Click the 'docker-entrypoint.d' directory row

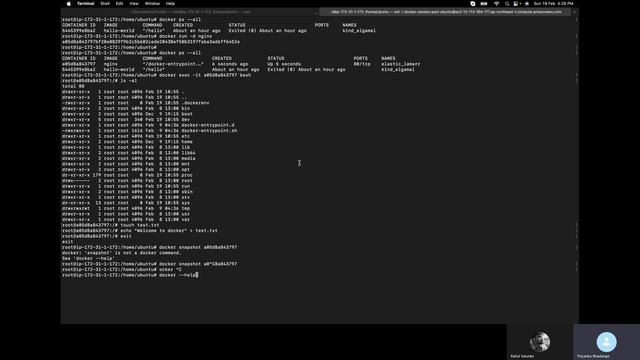[148, 125]
